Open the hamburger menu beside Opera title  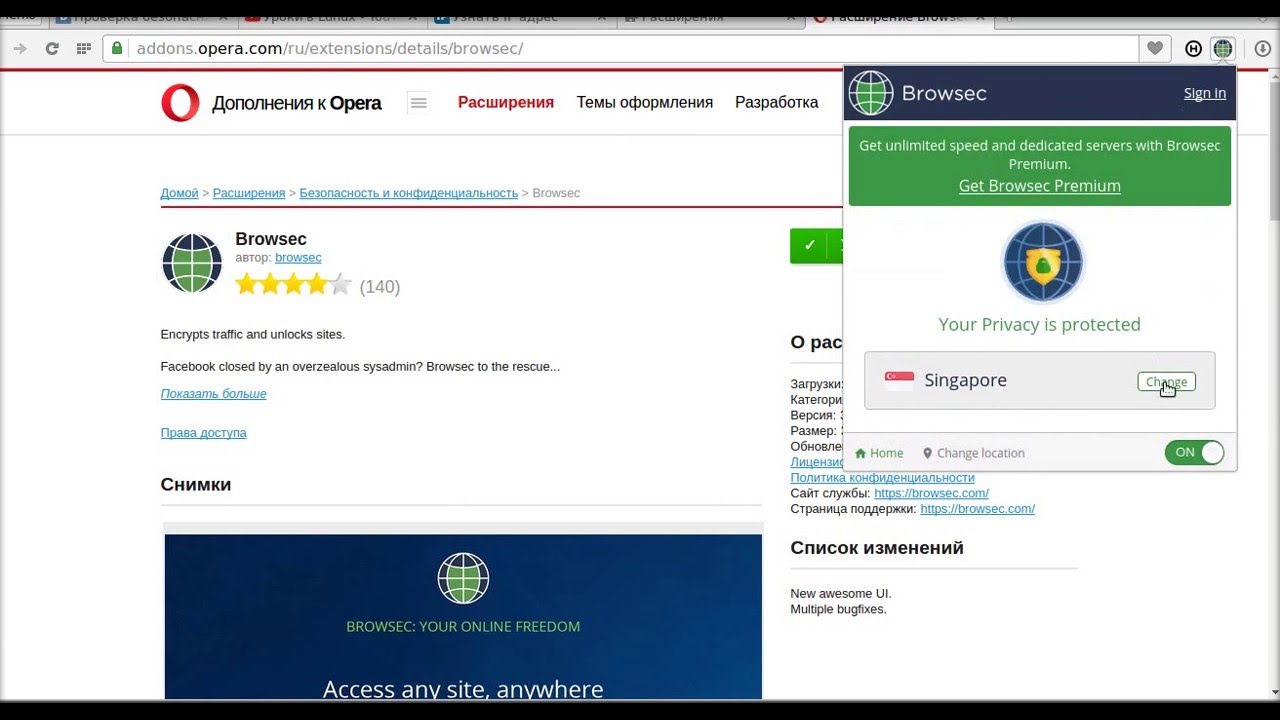[419, 102]
